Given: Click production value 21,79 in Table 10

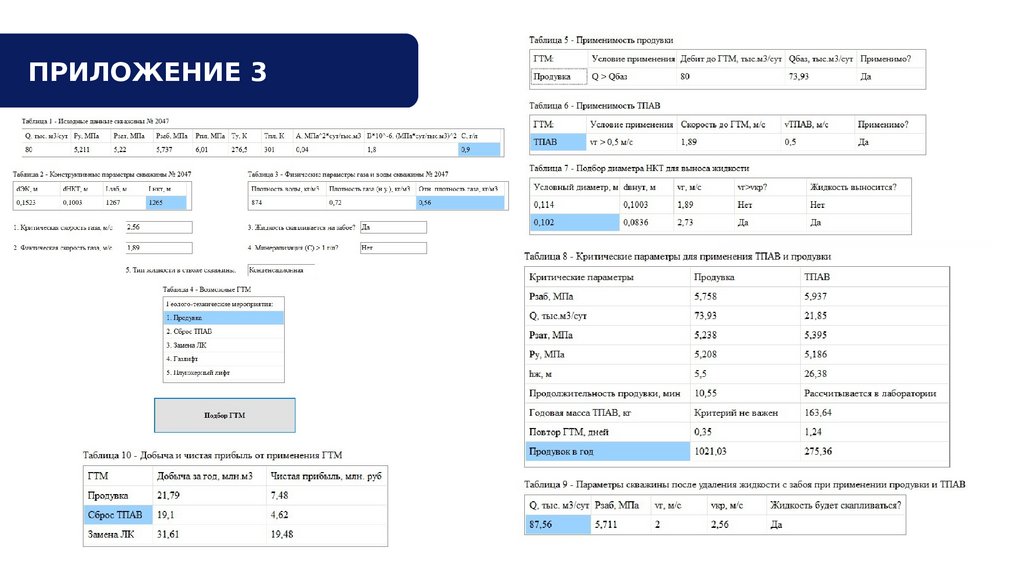Looking at the screenshot, I should [x=168, y=496].
